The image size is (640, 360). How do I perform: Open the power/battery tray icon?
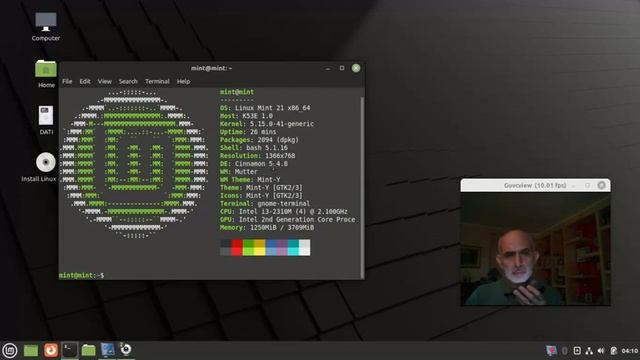613,351
